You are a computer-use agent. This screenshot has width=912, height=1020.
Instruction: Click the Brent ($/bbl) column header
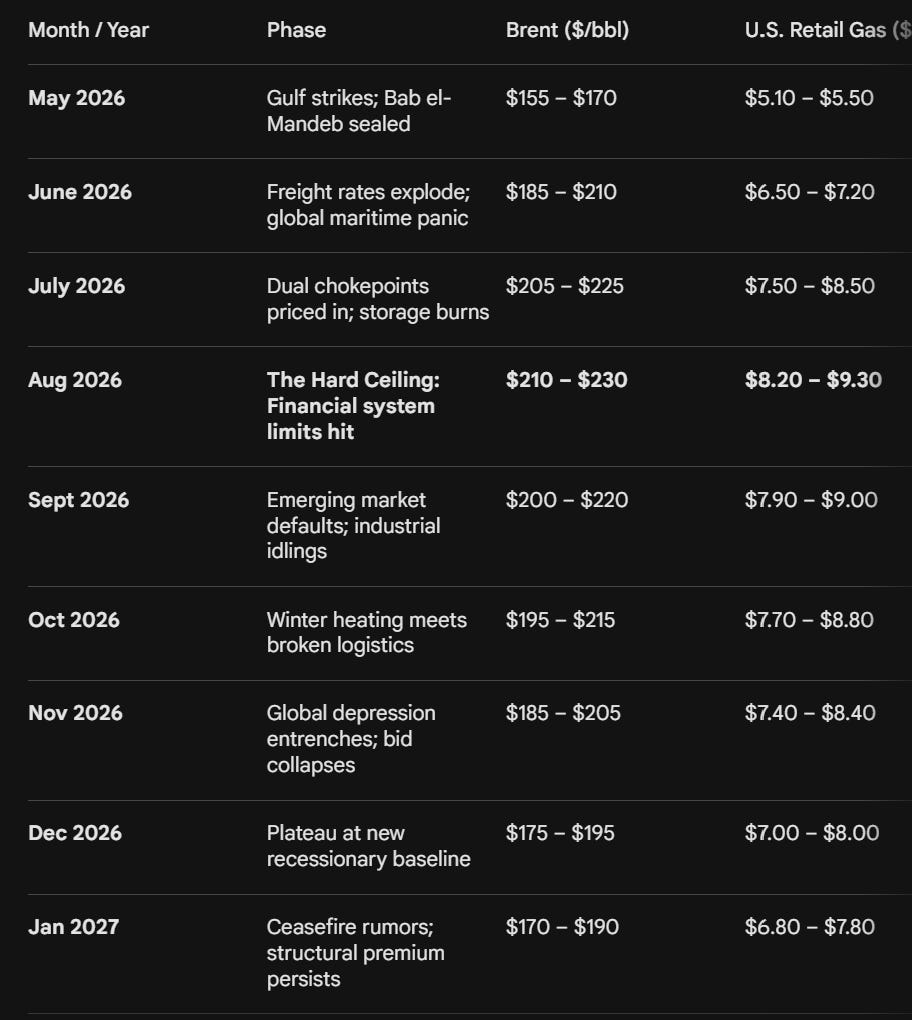[567, 30]
